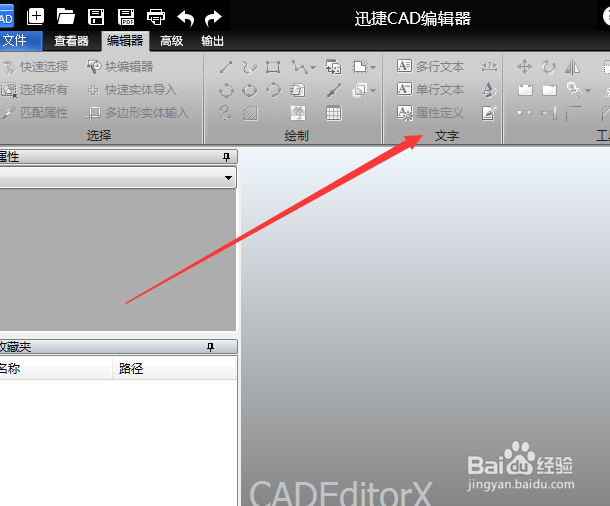
Task: Click the text style icon
Action: (489, 90)
